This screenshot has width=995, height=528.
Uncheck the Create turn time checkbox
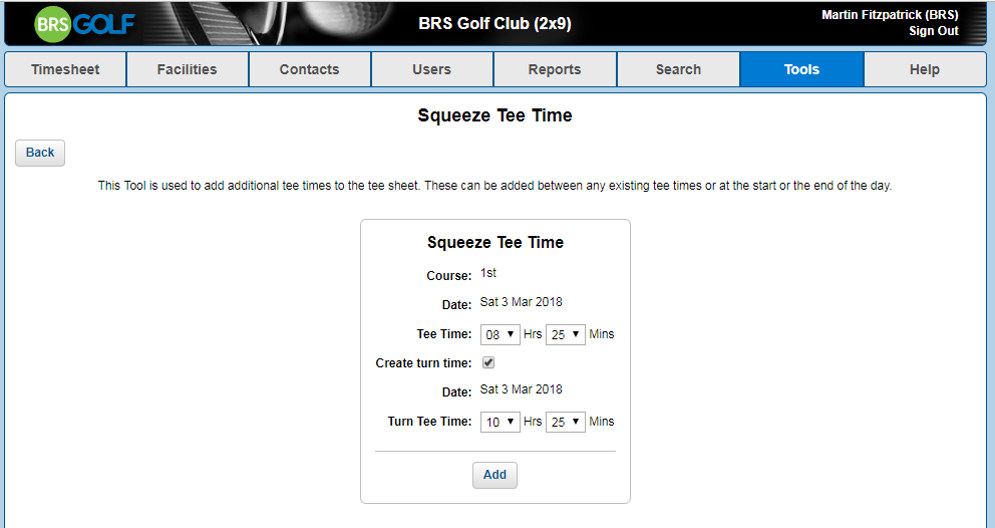[x=489, y=362]
